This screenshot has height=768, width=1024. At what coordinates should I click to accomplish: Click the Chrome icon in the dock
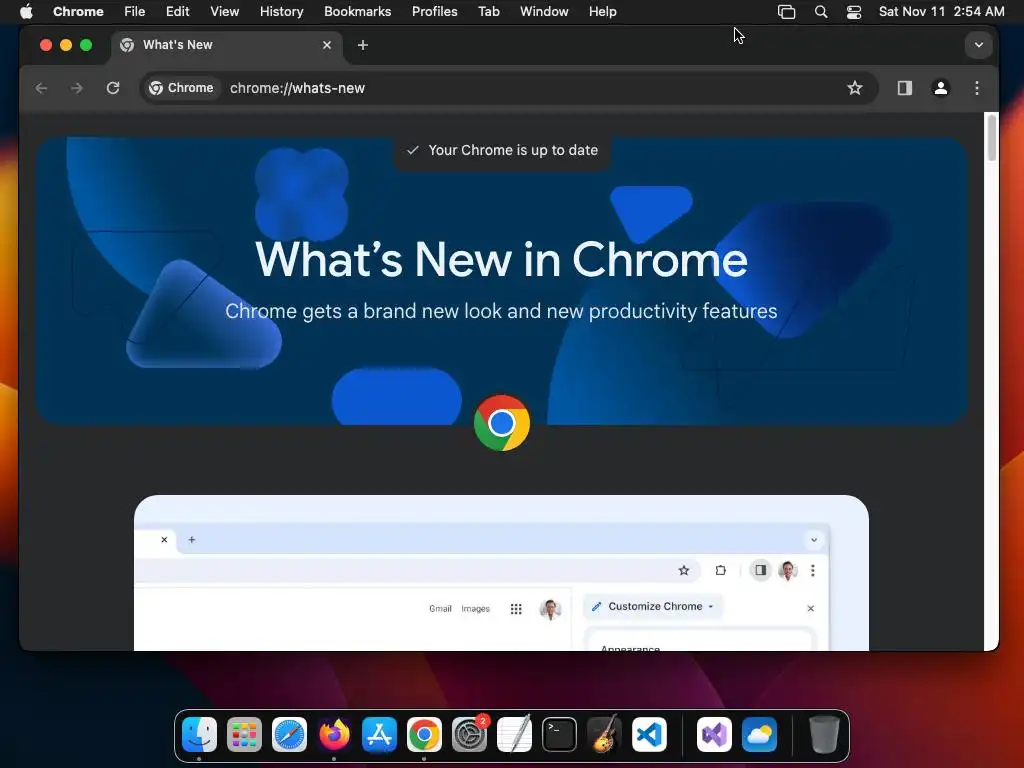(424, 735)
